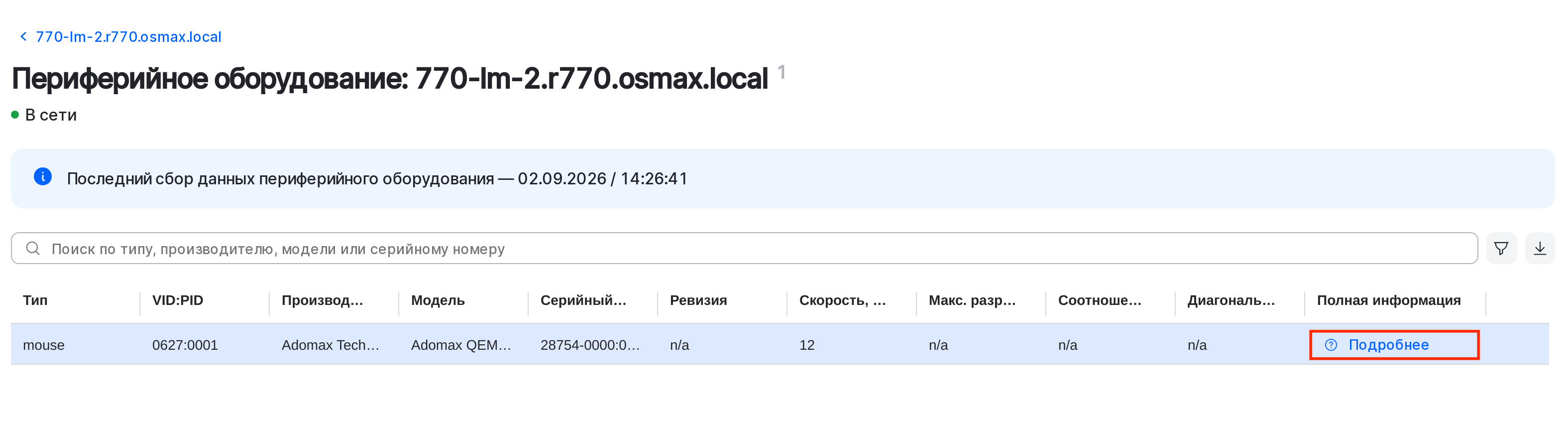Focus the peripheral search input field
The image size is (1568, 428).
744,248
